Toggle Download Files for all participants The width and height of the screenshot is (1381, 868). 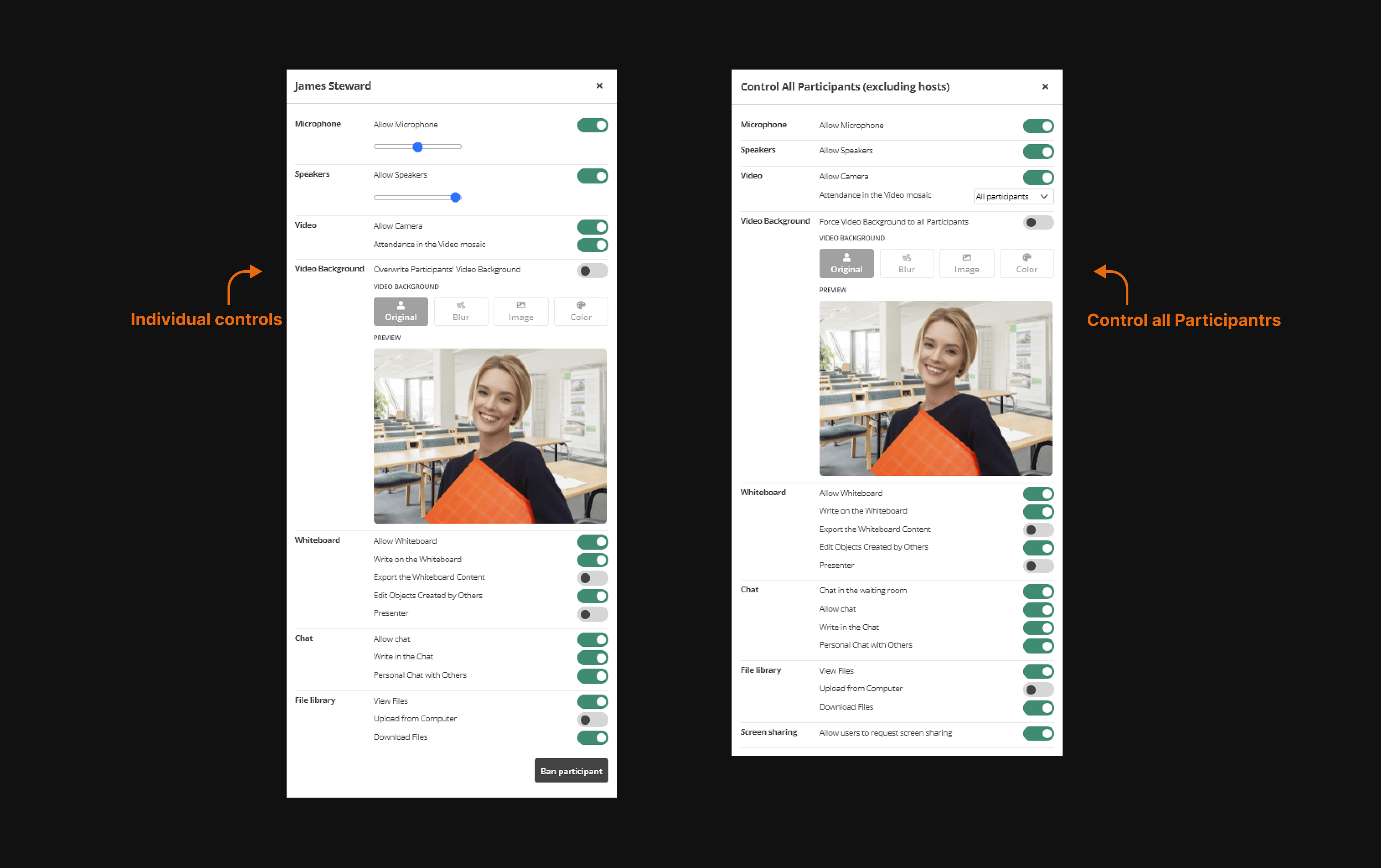point(1038,708)
